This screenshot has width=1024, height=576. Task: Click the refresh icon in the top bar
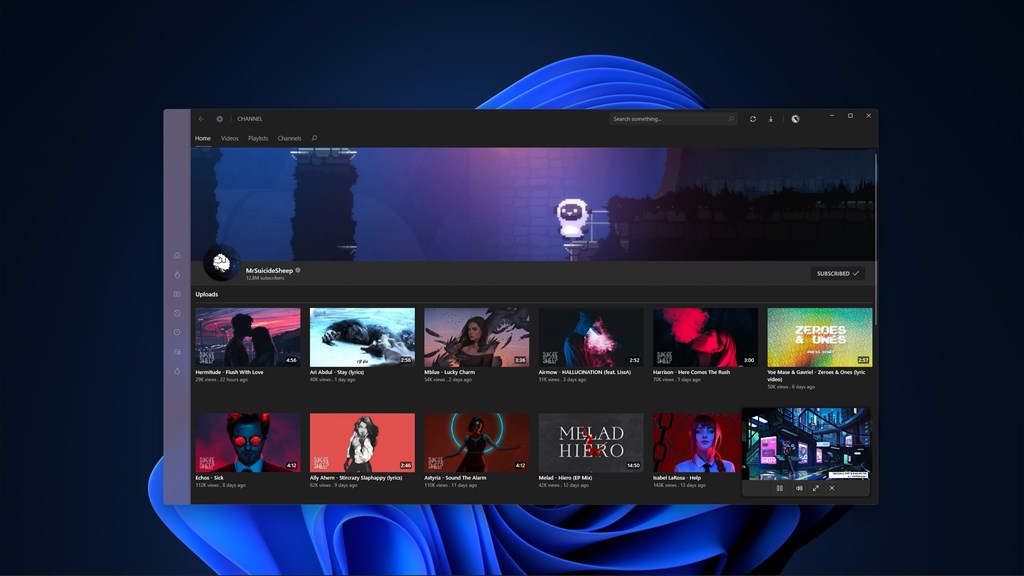[753, 119]
